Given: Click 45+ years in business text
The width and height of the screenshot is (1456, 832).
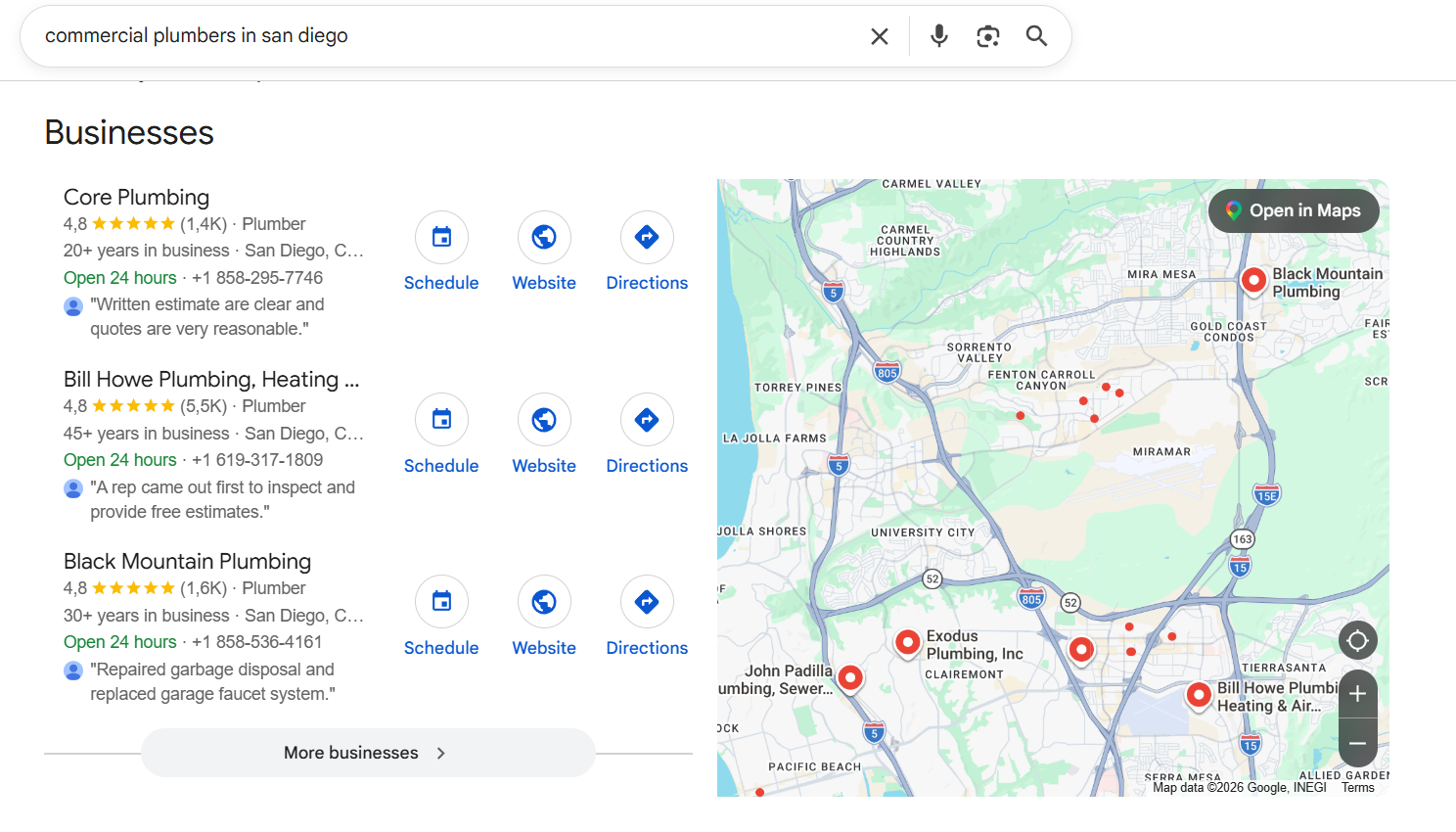Looking at the screenshot, I should pos(147,434).
